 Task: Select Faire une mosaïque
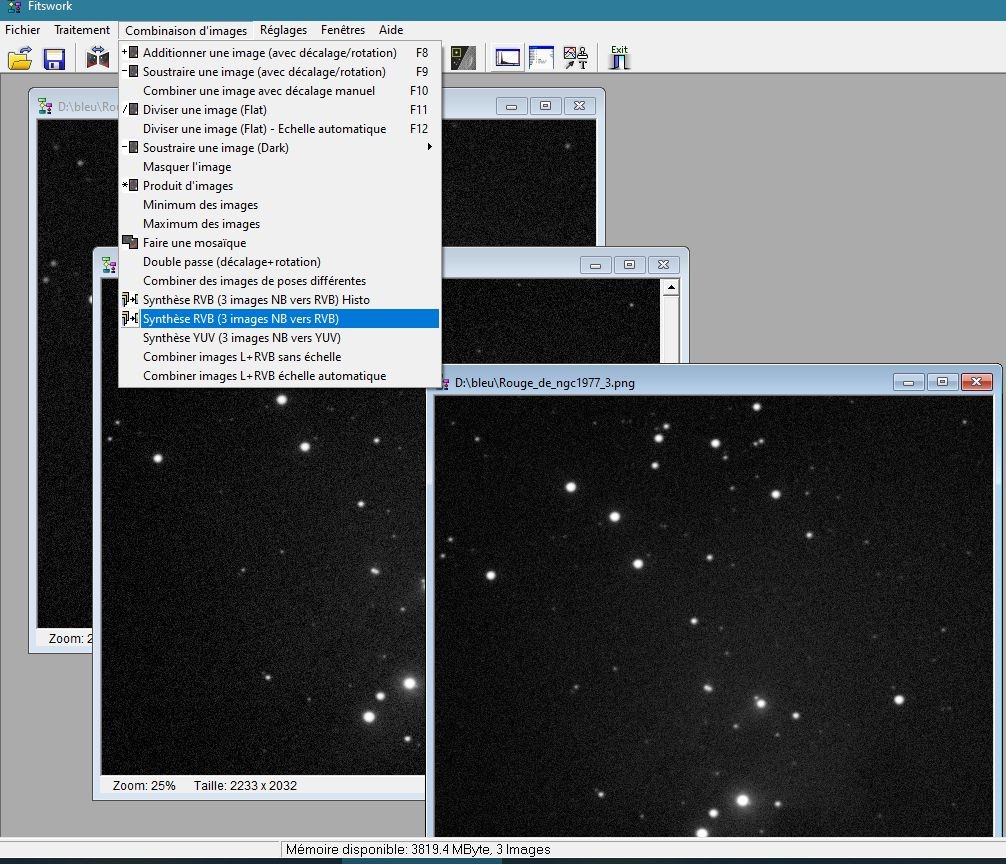280,242
